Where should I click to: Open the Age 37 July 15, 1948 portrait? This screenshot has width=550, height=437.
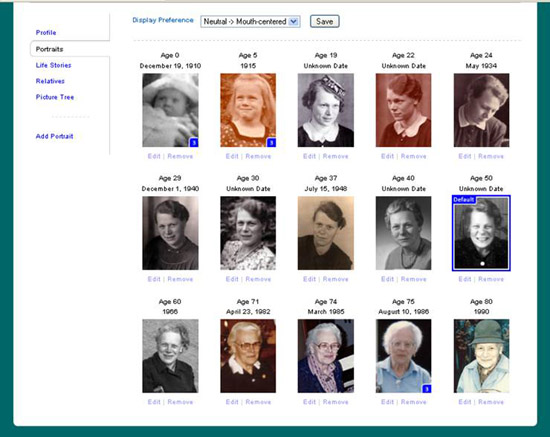pyautogui.click(x=326, y=233)
